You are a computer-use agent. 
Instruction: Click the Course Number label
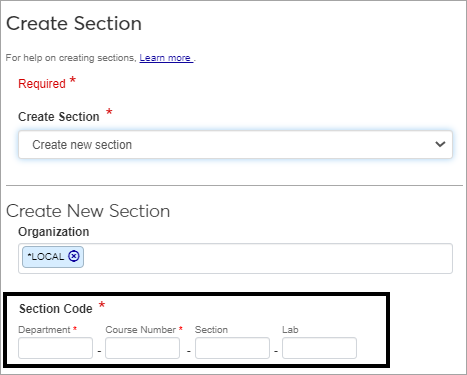pos(141,330)
